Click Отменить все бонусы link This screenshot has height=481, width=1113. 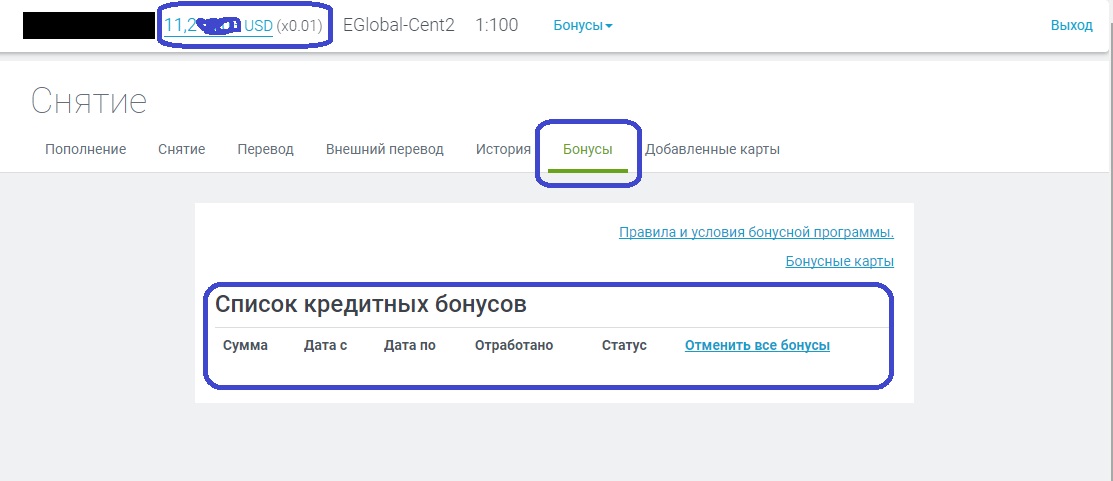click(x=757, y=345)
